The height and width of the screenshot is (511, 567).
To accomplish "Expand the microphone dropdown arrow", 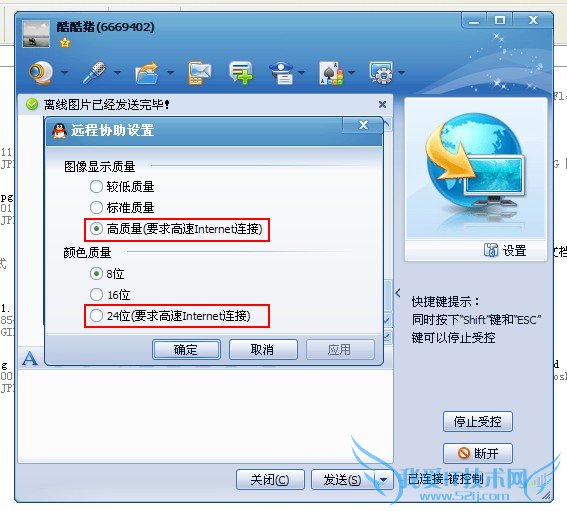I will click(118, 73).
